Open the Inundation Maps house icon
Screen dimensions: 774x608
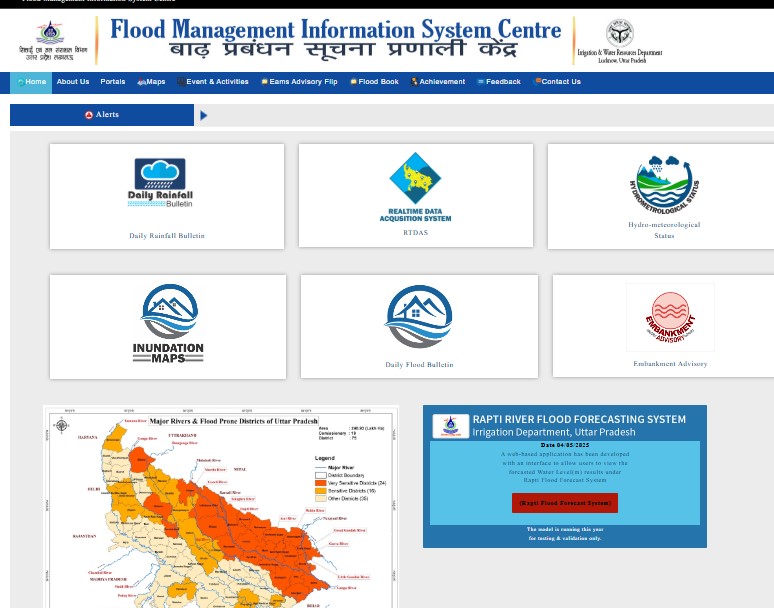tap(168, 324)
